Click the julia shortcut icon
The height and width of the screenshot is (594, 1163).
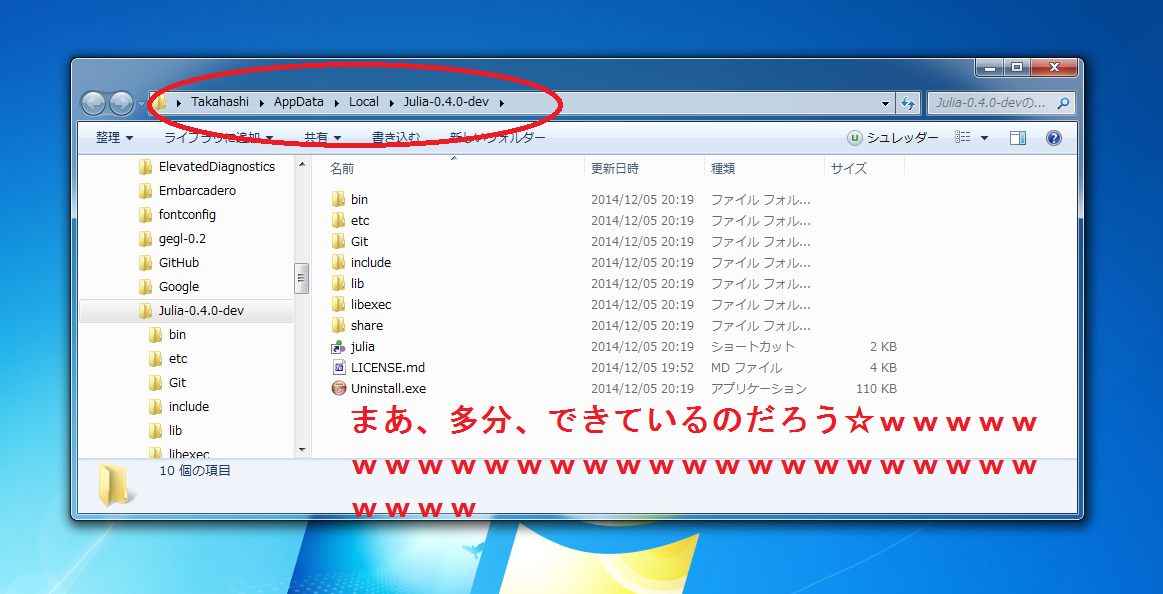(x=338, y=346)
